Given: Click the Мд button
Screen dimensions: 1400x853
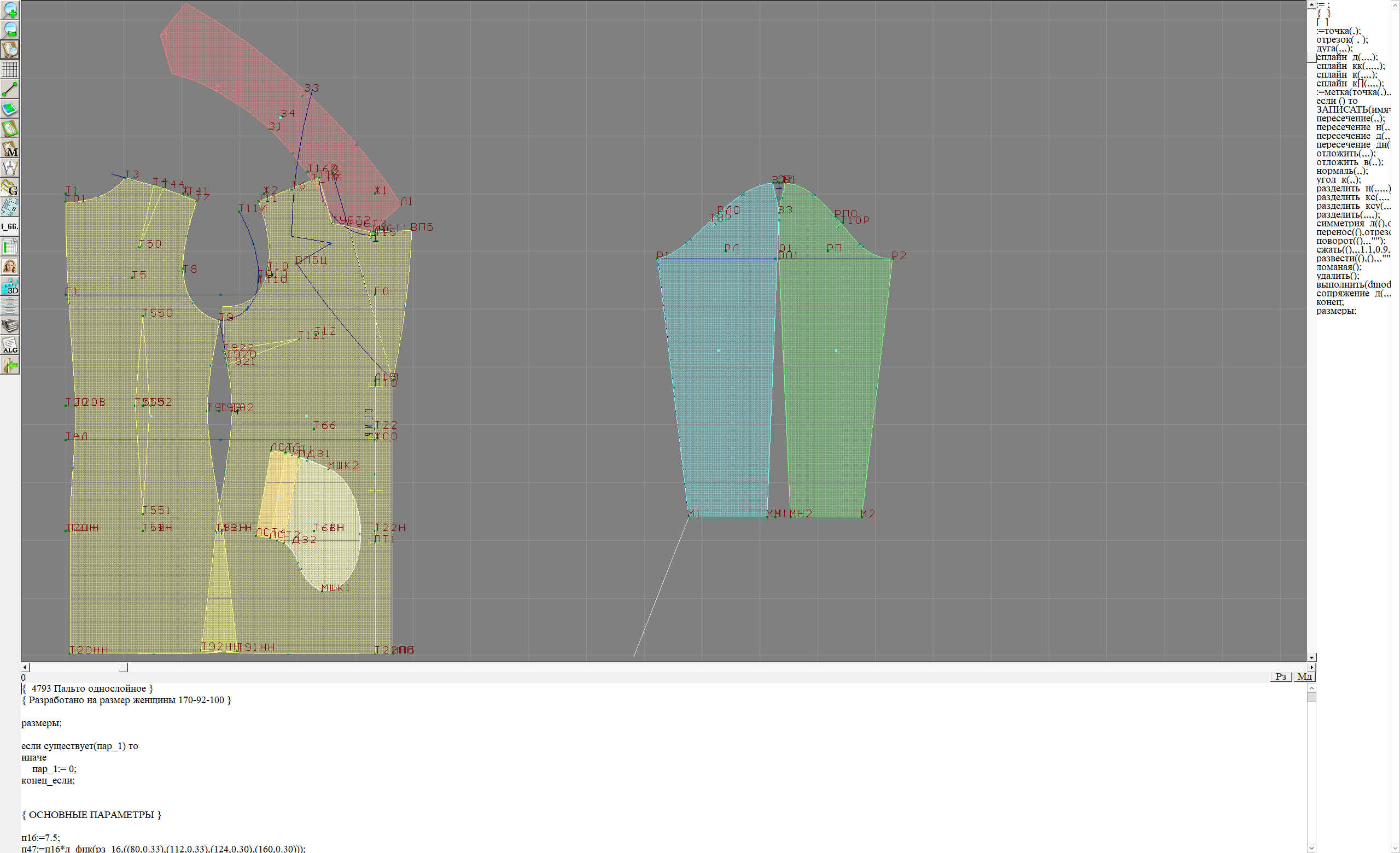Looking at the screenshot, I should (x=1304, y=676).
